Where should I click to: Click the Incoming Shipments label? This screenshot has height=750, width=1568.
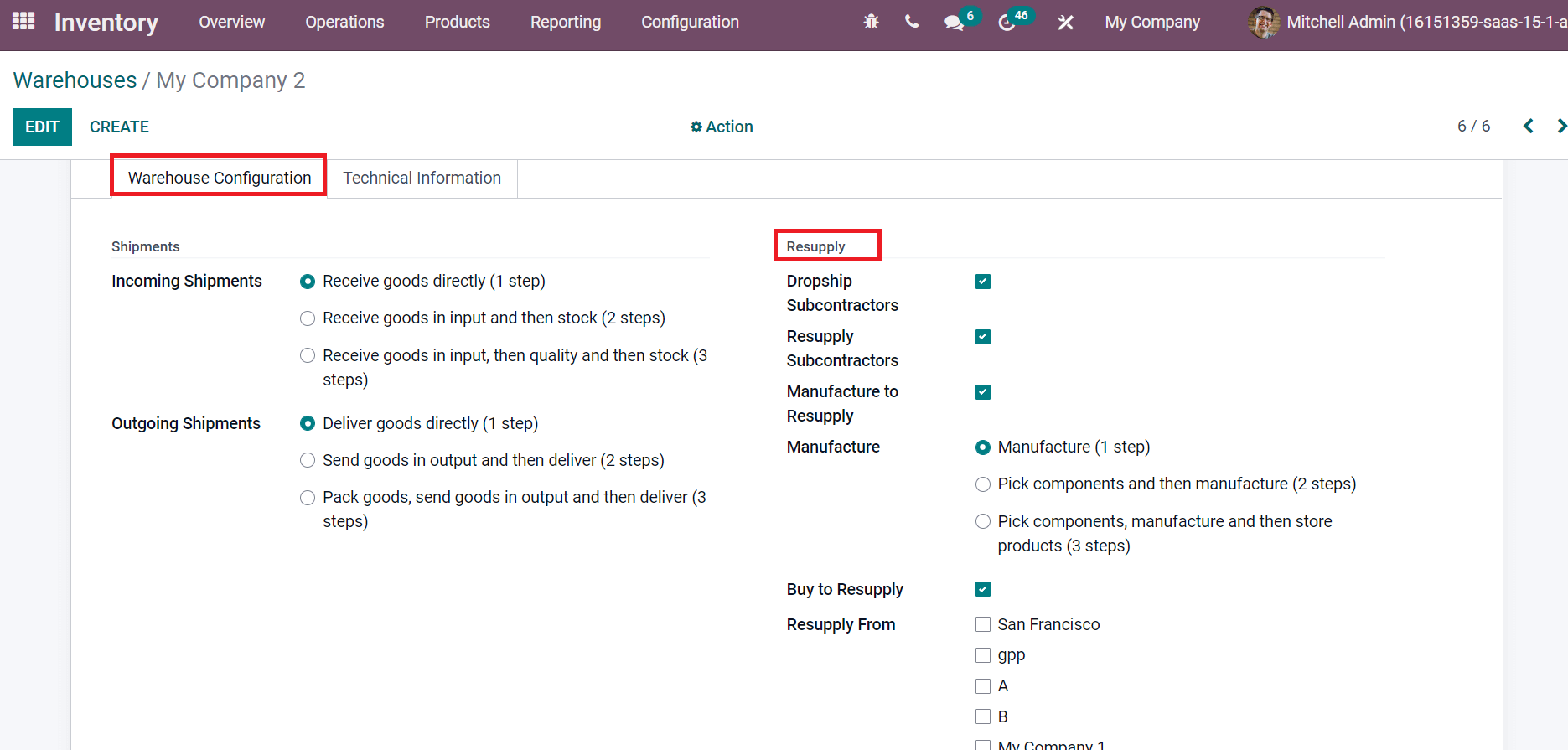click(x=187, y=281)
